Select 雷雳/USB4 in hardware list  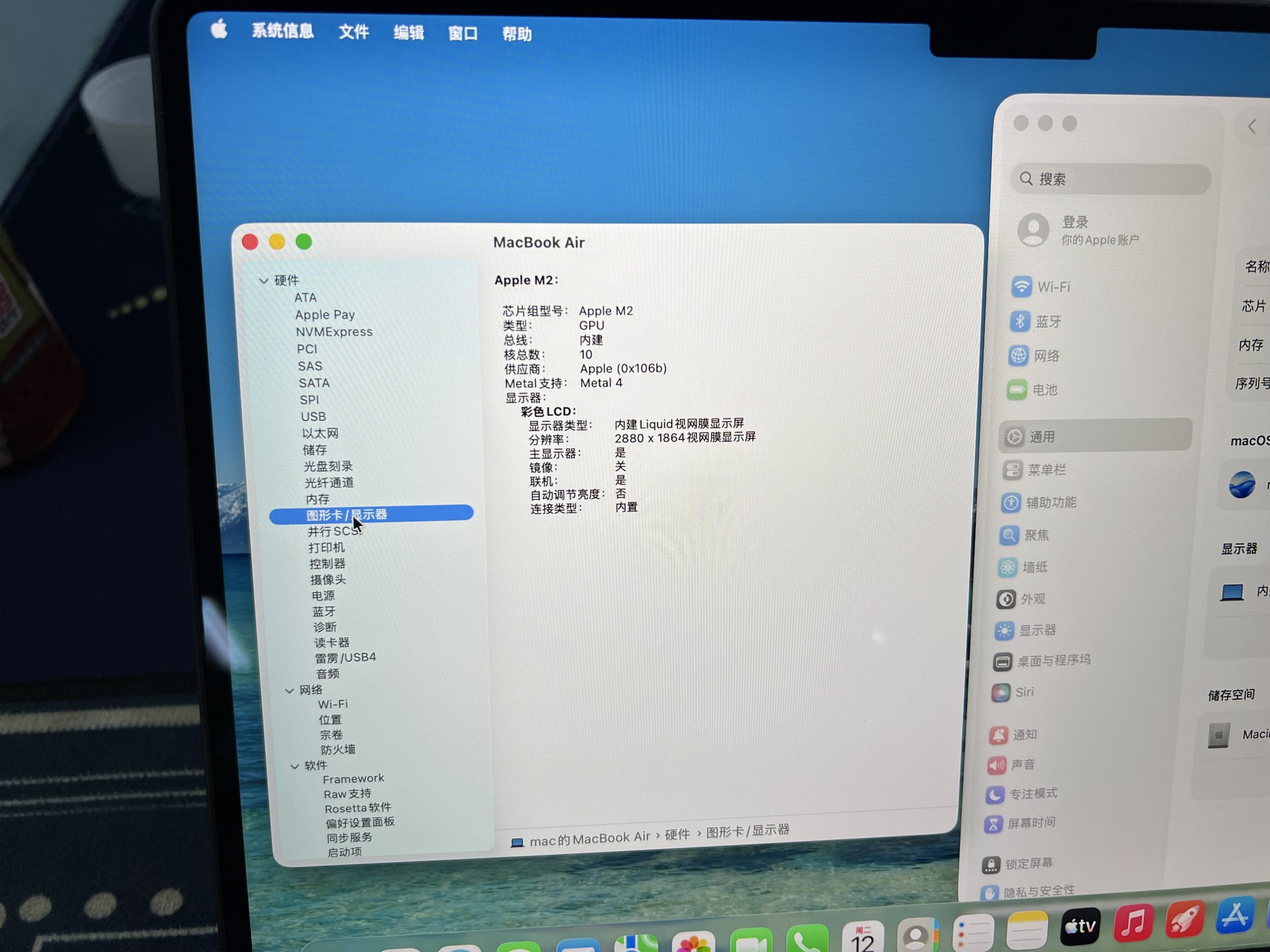345,657
